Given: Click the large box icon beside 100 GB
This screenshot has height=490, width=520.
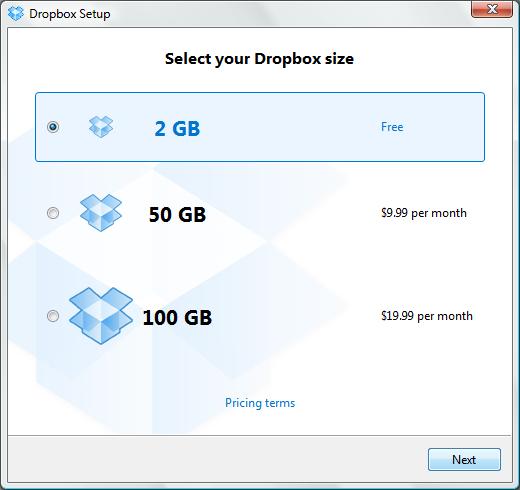Looking at the screenshot, I should click(101, 315).
